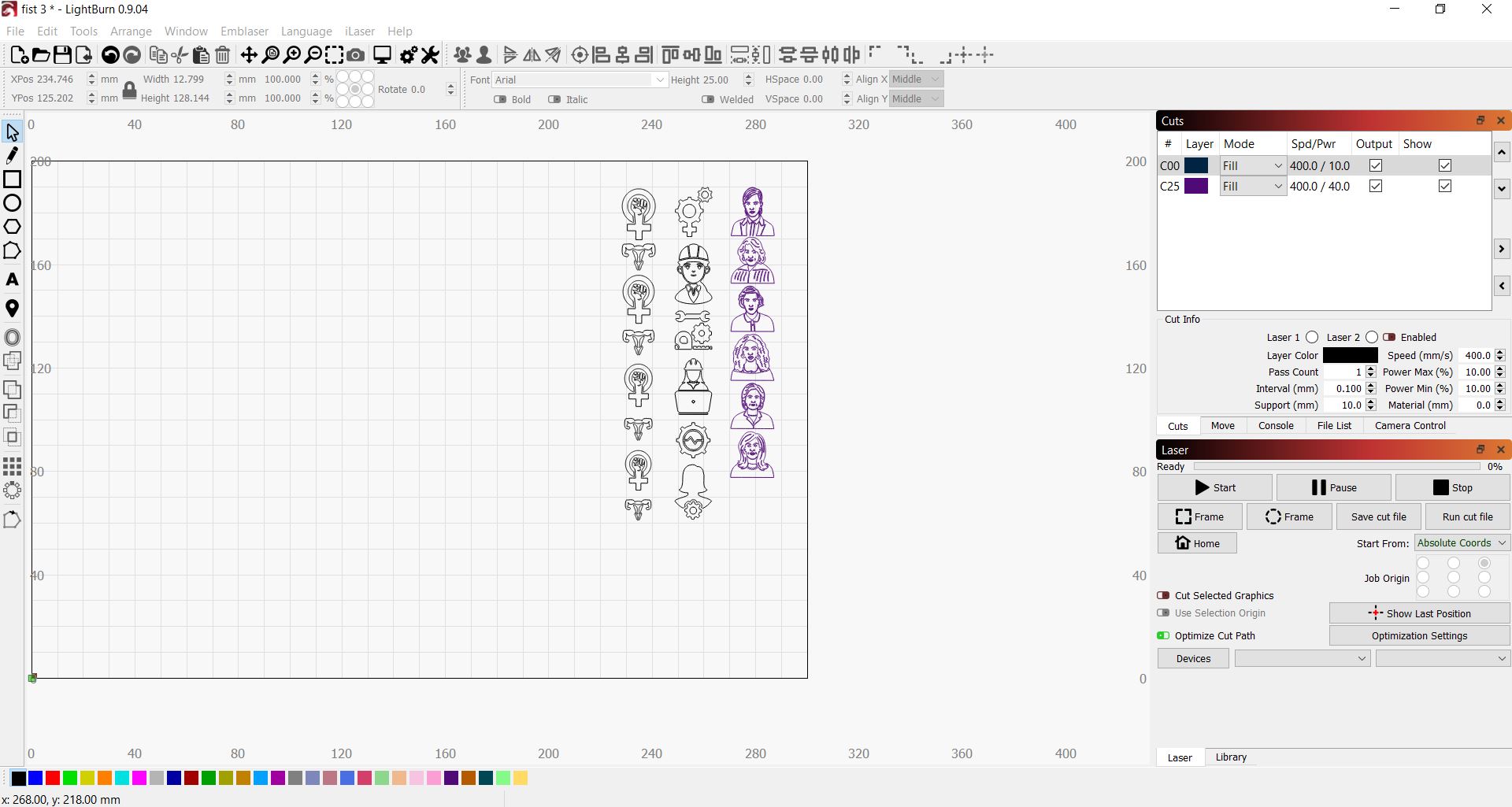1512x807 pixels.
Task: Click the Stop button
Action: click(x=1453, y=487)
